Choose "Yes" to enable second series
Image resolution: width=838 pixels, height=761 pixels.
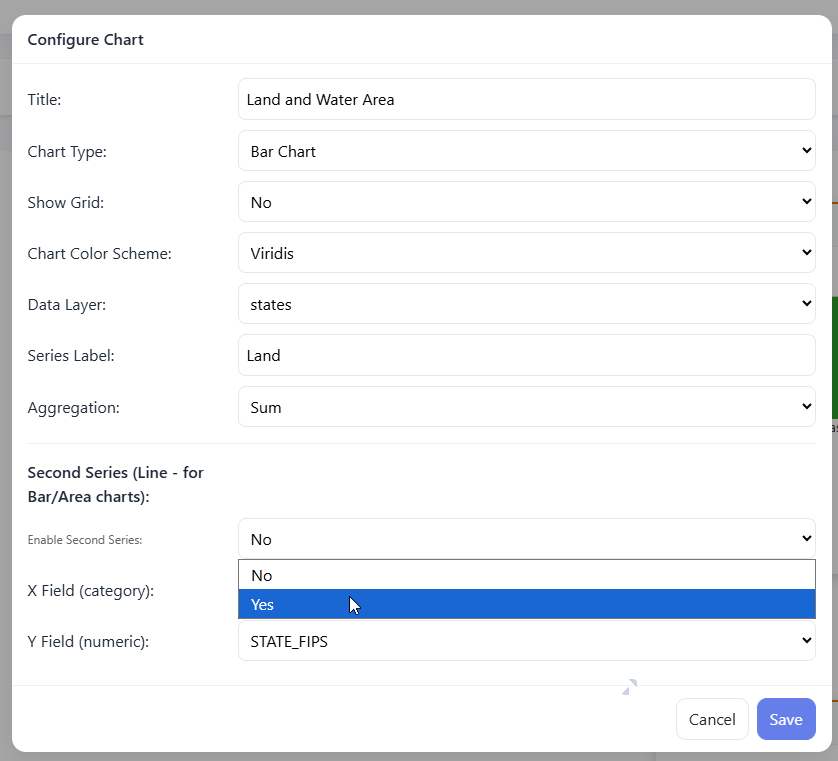click(x=527, y=604)
